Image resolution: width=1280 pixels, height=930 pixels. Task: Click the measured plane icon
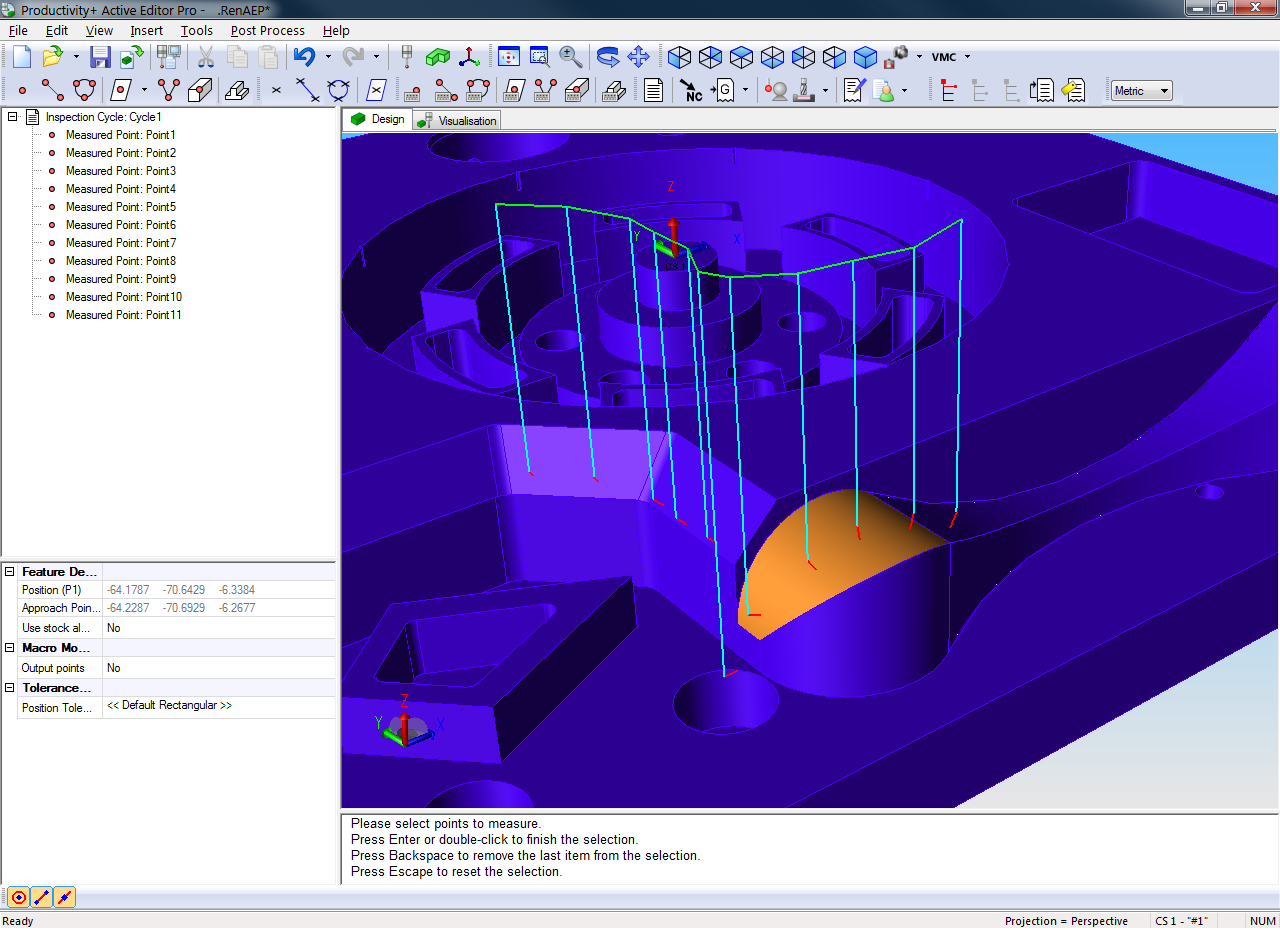point(121,91)
